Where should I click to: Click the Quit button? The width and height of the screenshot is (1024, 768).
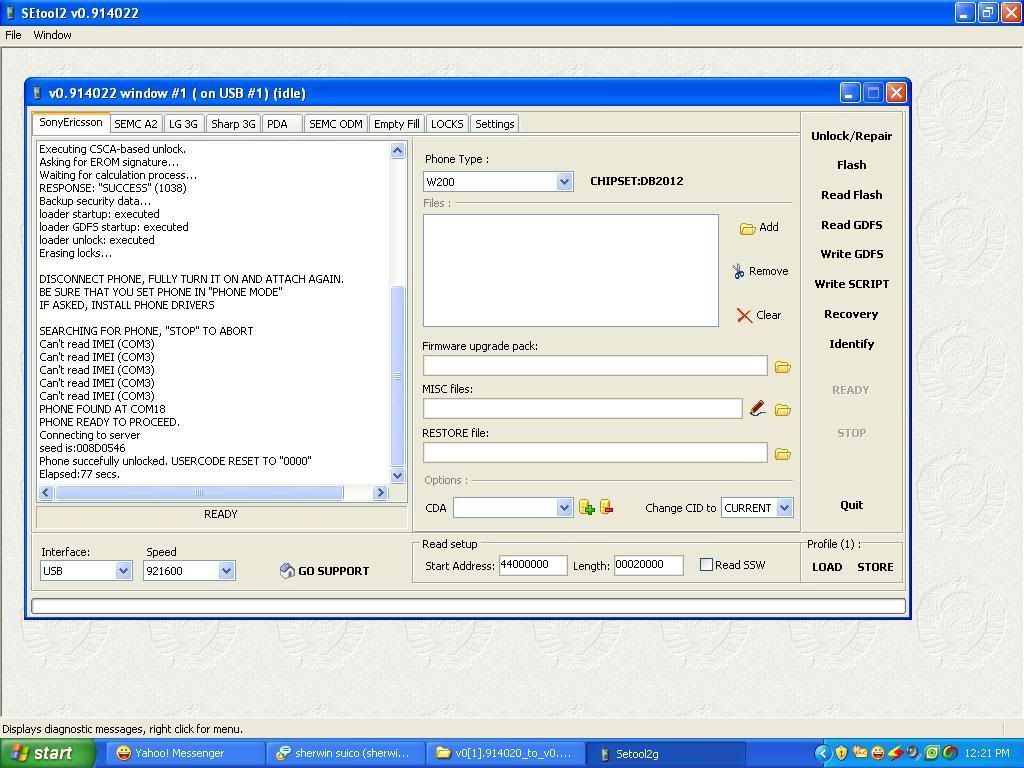coord(851,505)
